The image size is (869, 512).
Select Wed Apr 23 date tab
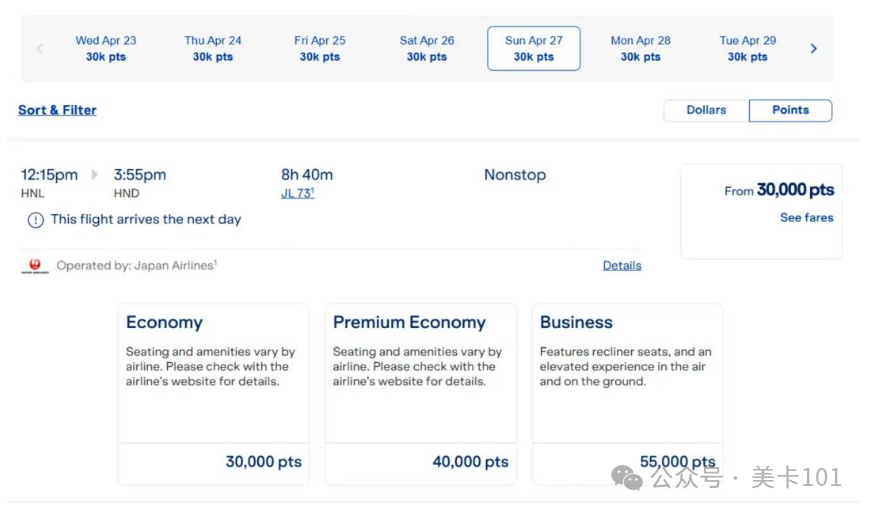click(x=106, y=49)
